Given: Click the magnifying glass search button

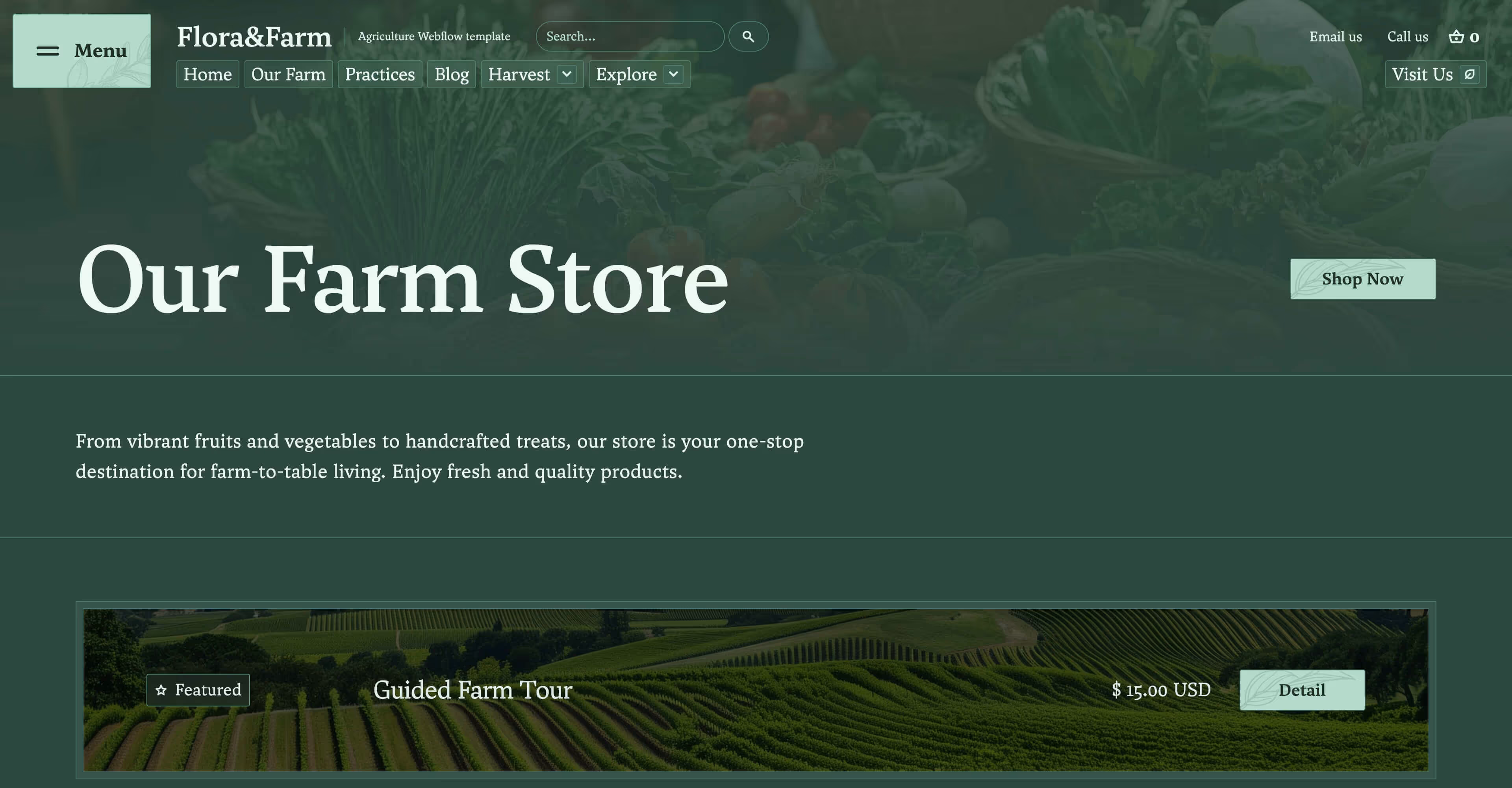Looking at the screenshot, I should pyautogui.click(x=749, y=36).
